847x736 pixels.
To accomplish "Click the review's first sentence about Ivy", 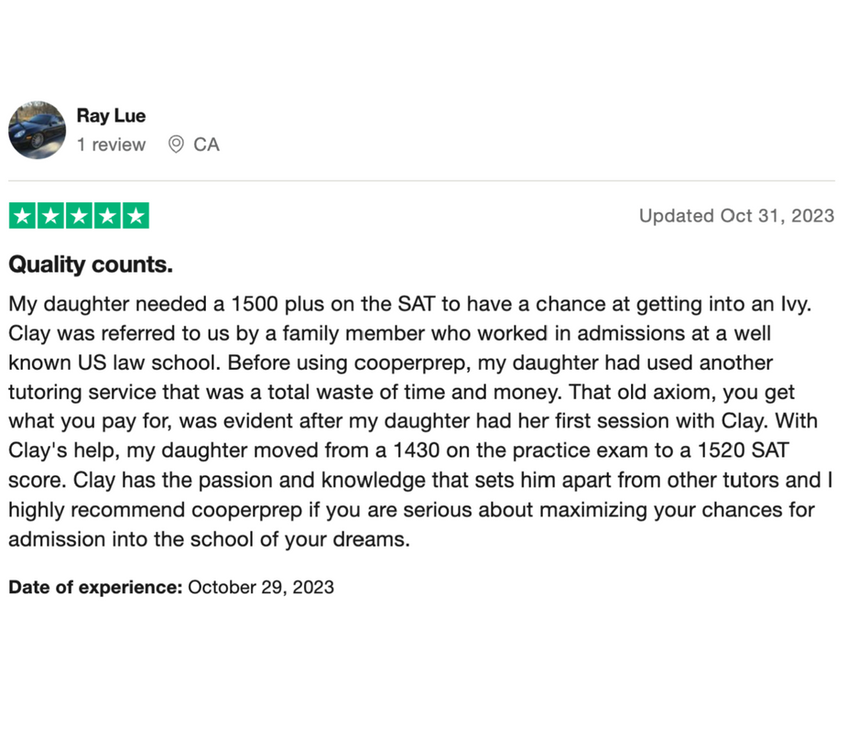I will (x=410, y=304).
